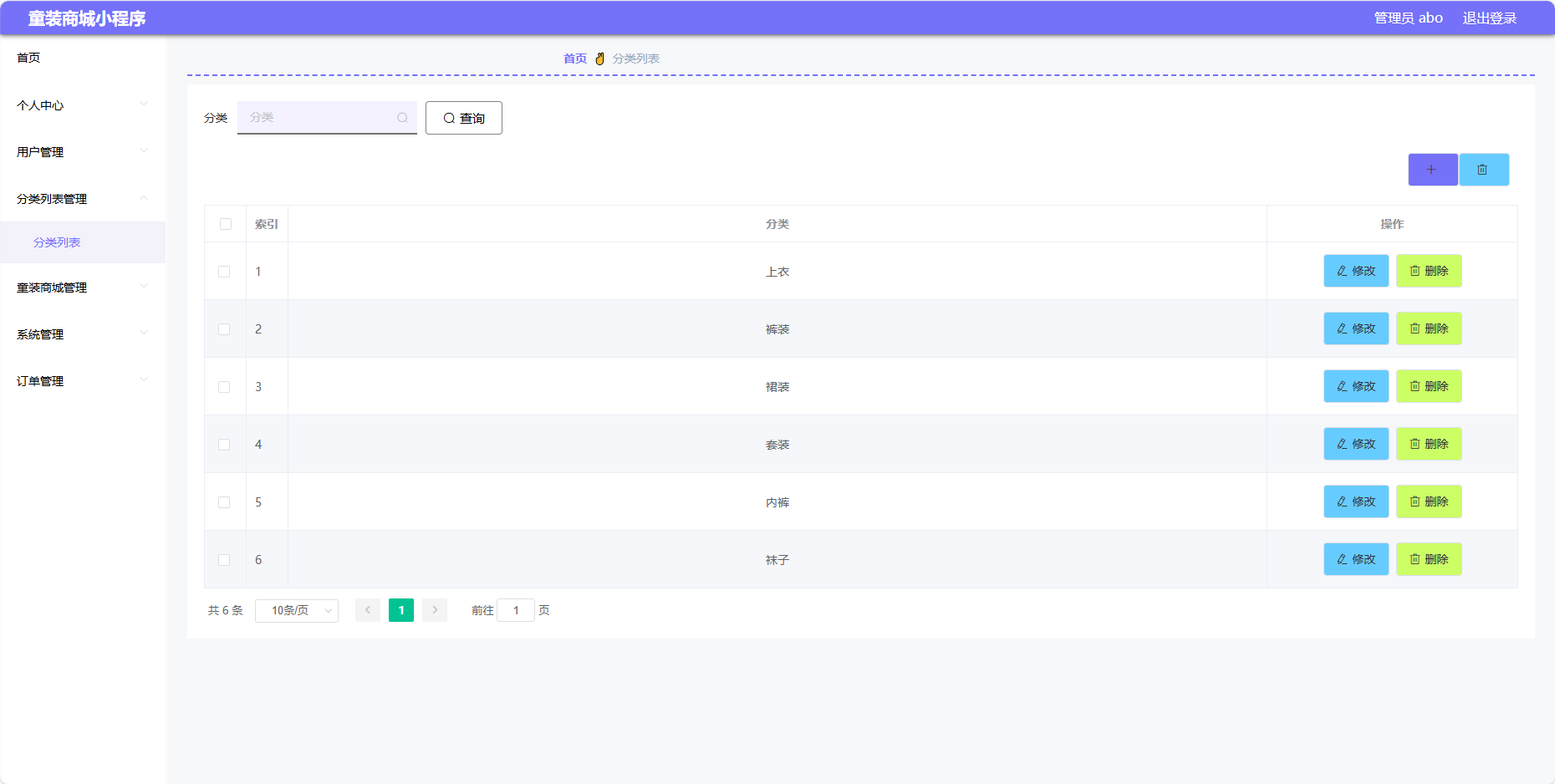Edit the 裙装 row with 修改
Image resolution: width=1555 pixels, height=784 pixels.
(x=1356, y=386)
